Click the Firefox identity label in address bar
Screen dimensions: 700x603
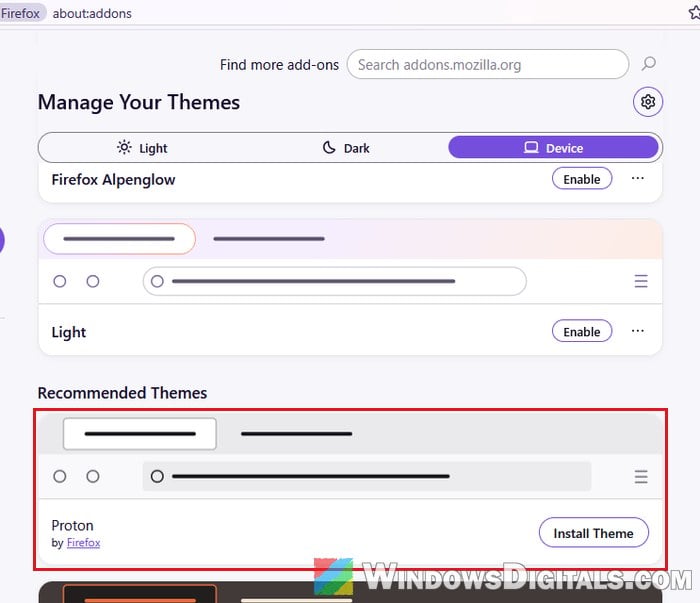(21, 13)
